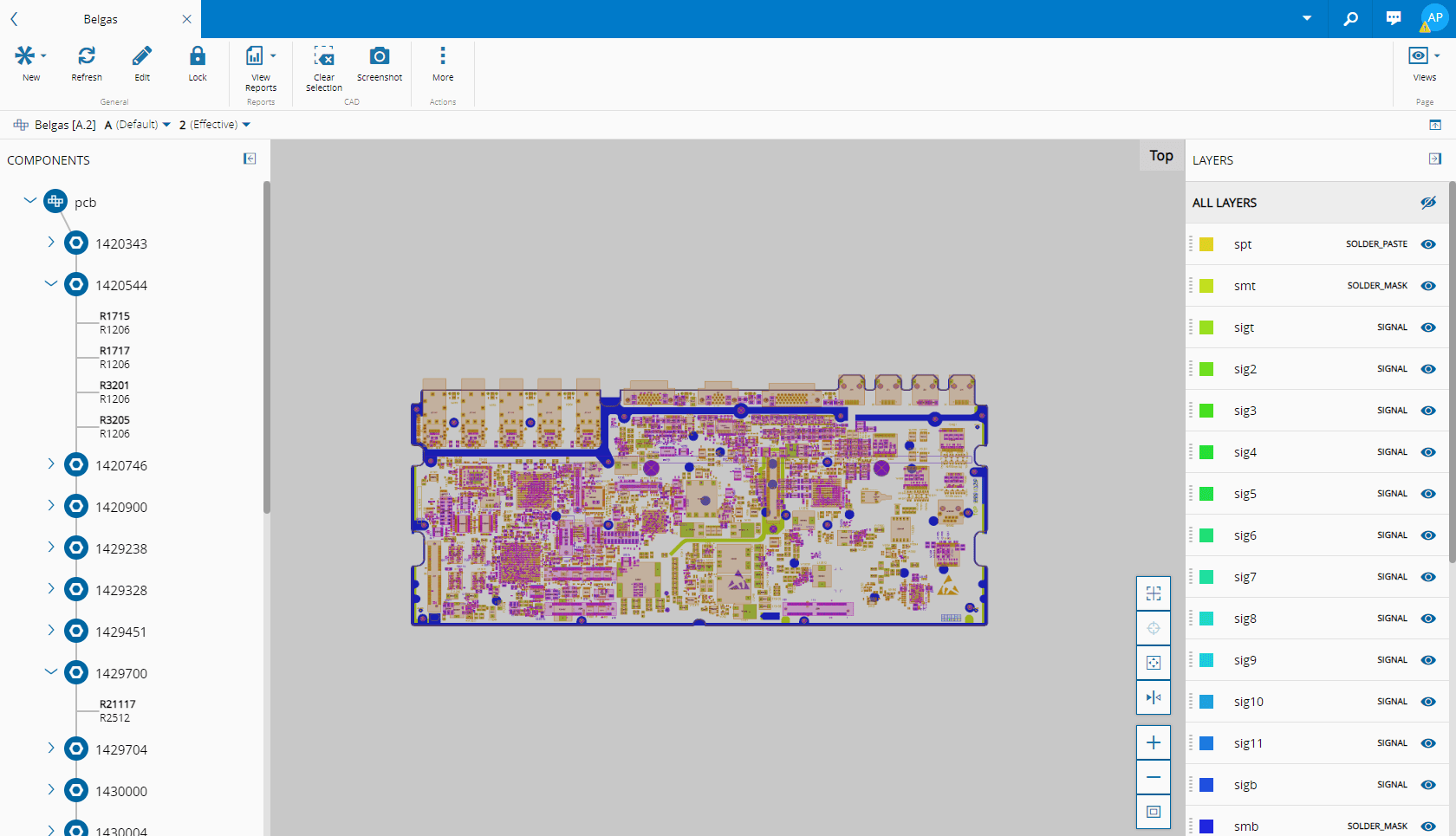Screen dimensions: 1456x836
Task: Expand the 1420343 component node
Action: click(x=51, y=243)
